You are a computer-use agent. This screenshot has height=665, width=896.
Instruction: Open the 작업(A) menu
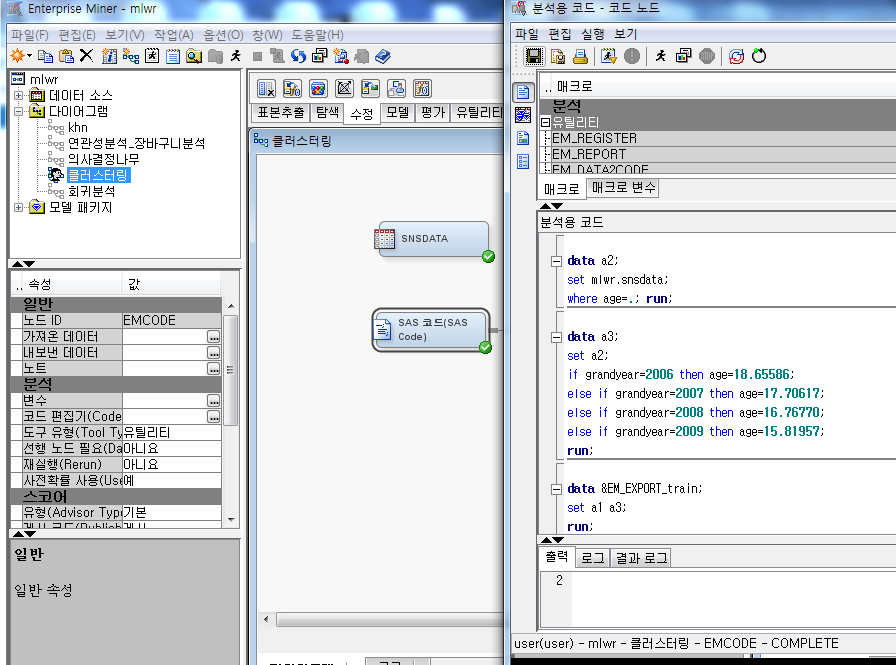174,35
